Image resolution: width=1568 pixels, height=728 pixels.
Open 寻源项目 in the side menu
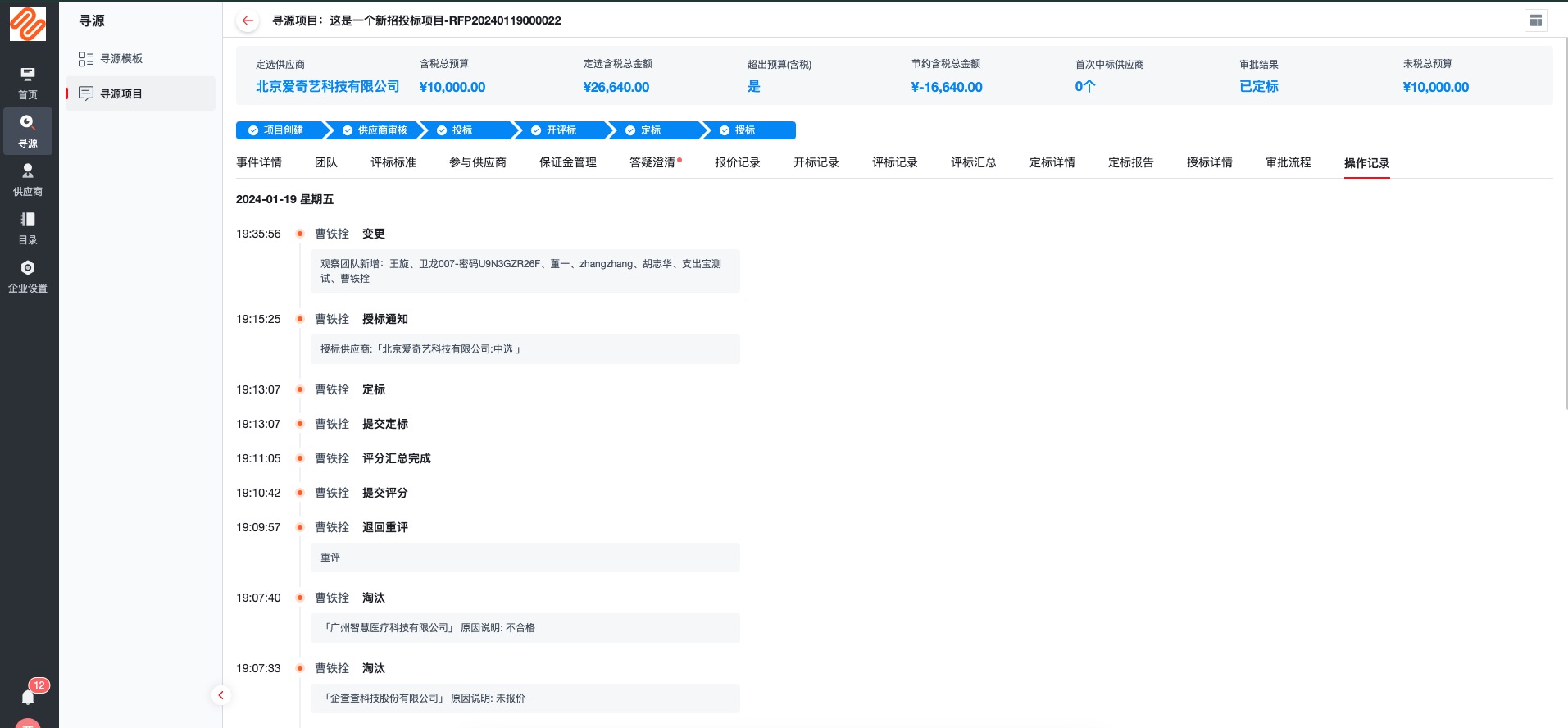tap(140, 93)
